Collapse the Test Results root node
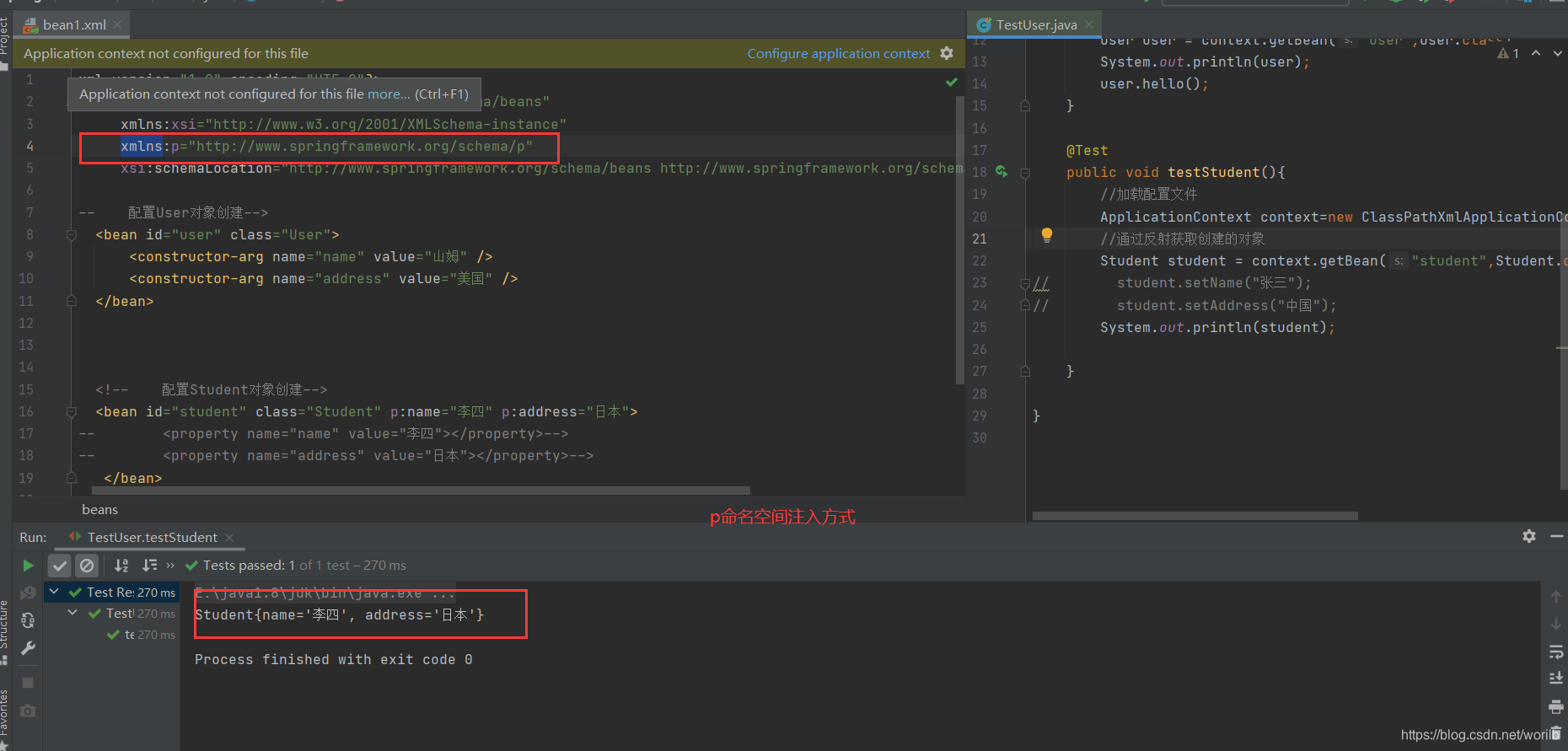 click(54, 592)
